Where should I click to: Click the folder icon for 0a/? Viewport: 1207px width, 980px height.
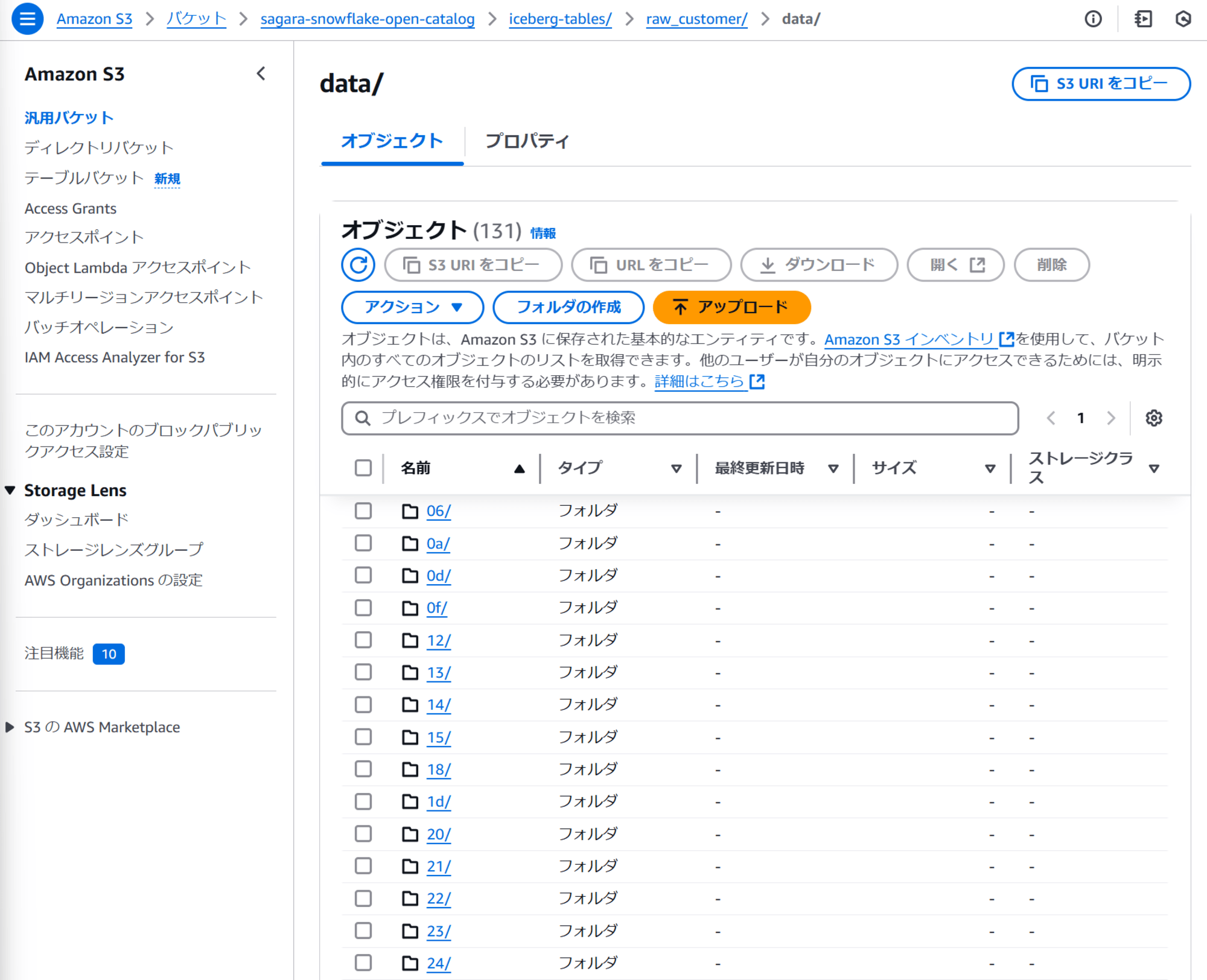pyautogui.click(x=410, y=544)
